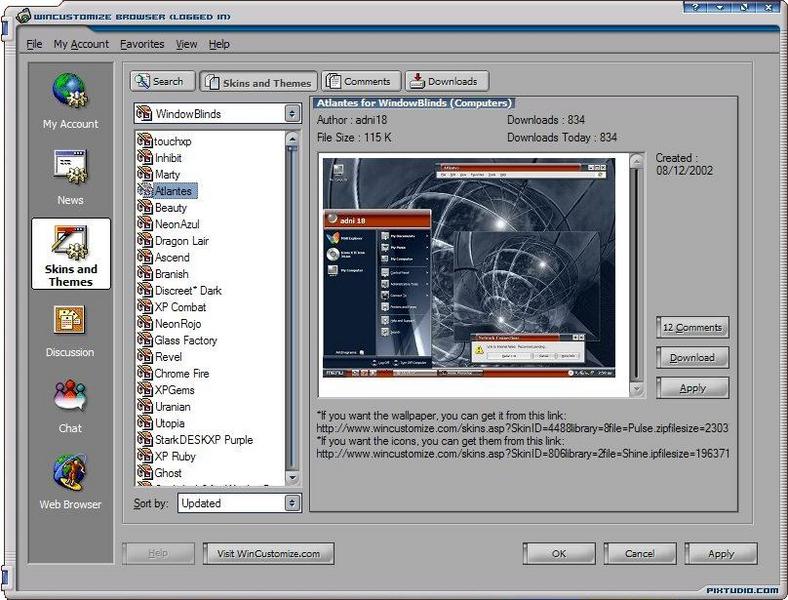This screenshot has height=600, width=788.
Task: Select the Skins and Themes sidebar icon
Action: [x=71, y=254]
